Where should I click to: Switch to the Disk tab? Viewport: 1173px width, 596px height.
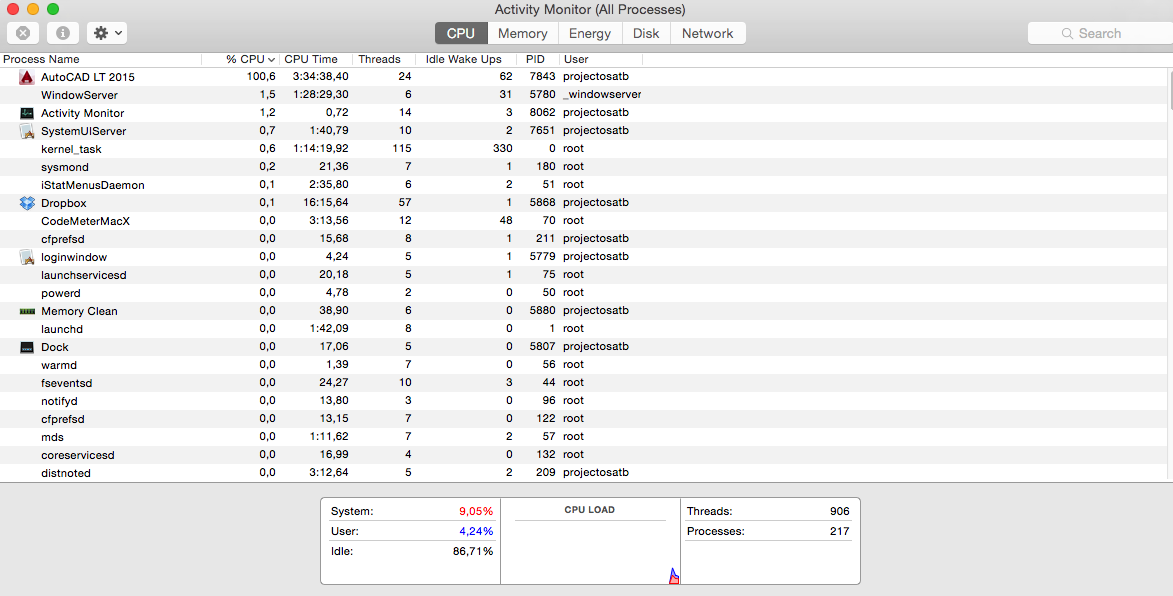(646, 34)
